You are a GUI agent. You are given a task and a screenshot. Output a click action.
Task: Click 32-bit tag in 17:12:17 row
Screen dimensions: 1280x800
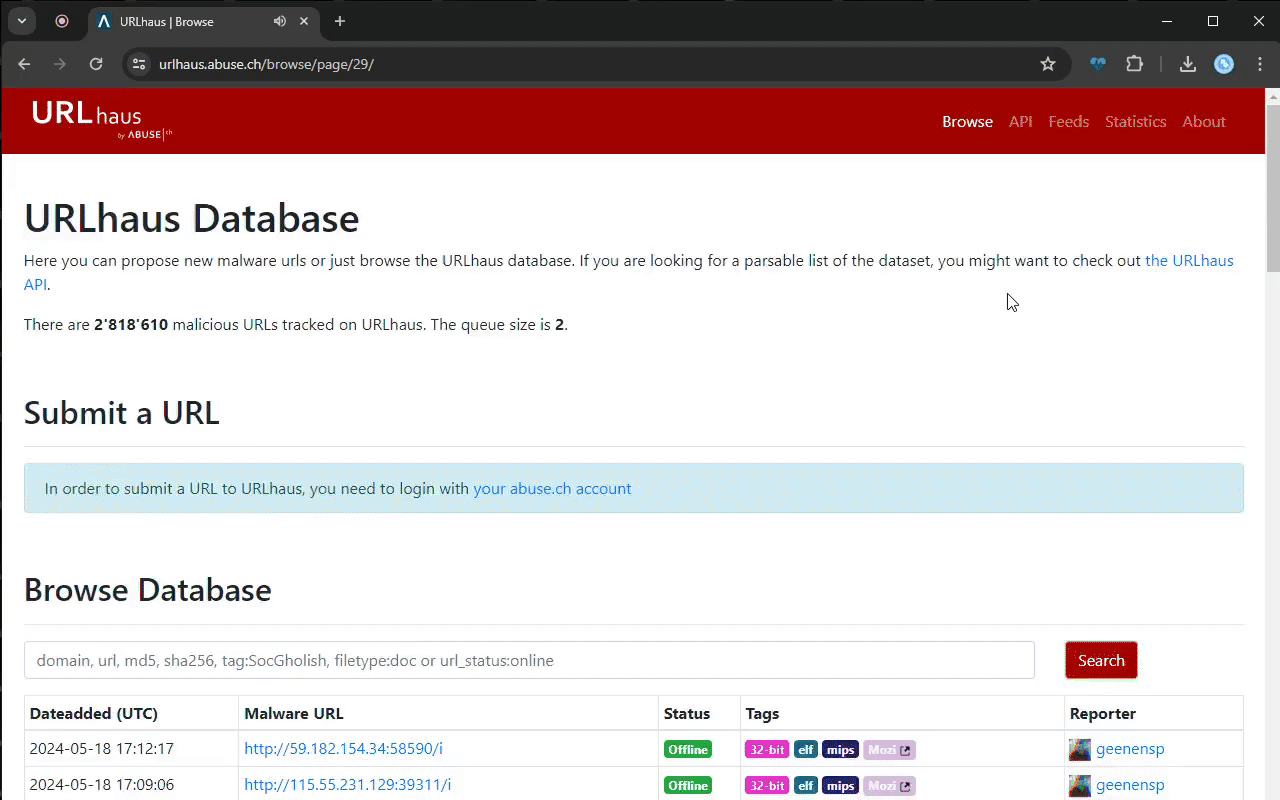click(767, 749)
